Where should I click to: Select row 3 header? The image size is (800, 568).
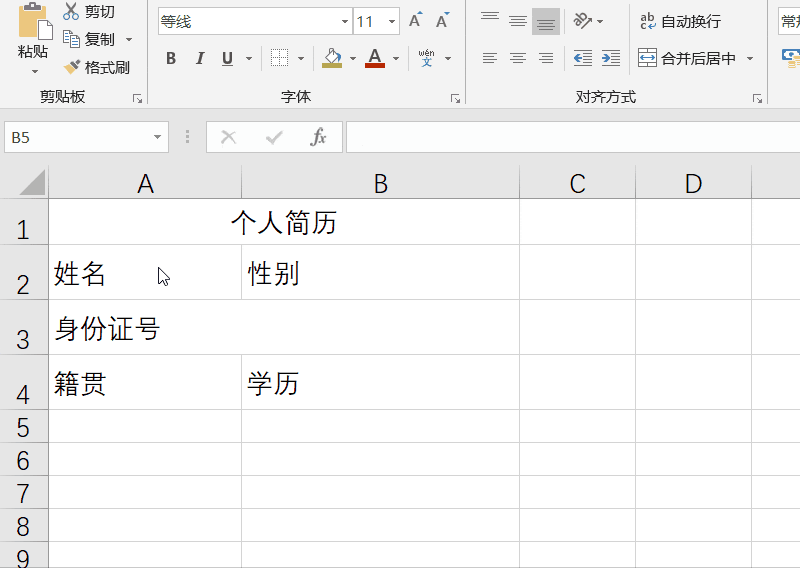tap(23, 335)
